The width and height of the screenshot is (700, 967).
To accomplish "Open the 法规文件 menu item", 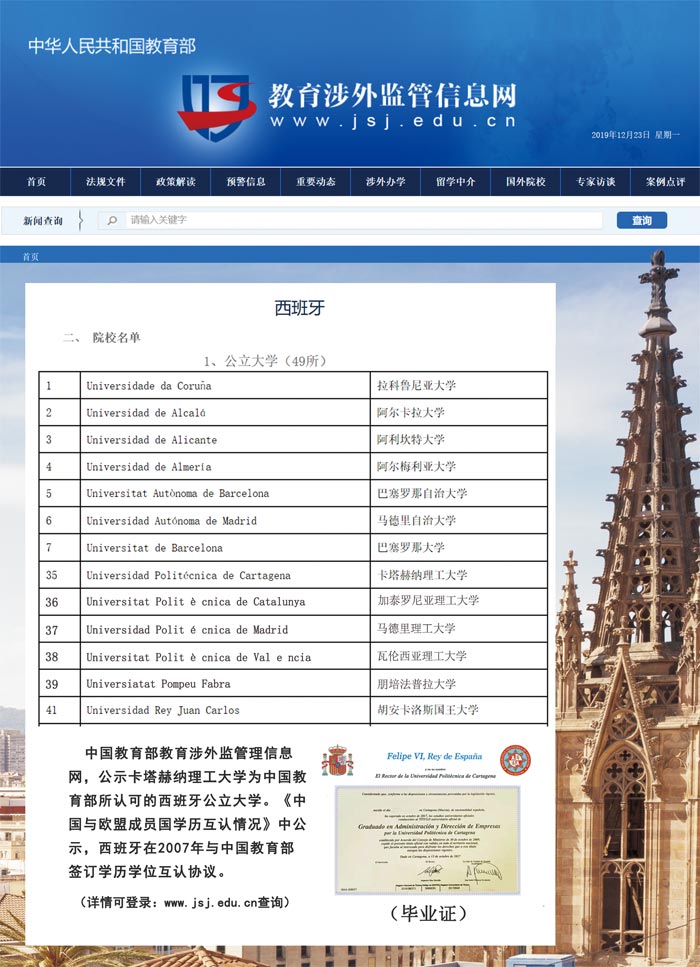I will 106,182.
